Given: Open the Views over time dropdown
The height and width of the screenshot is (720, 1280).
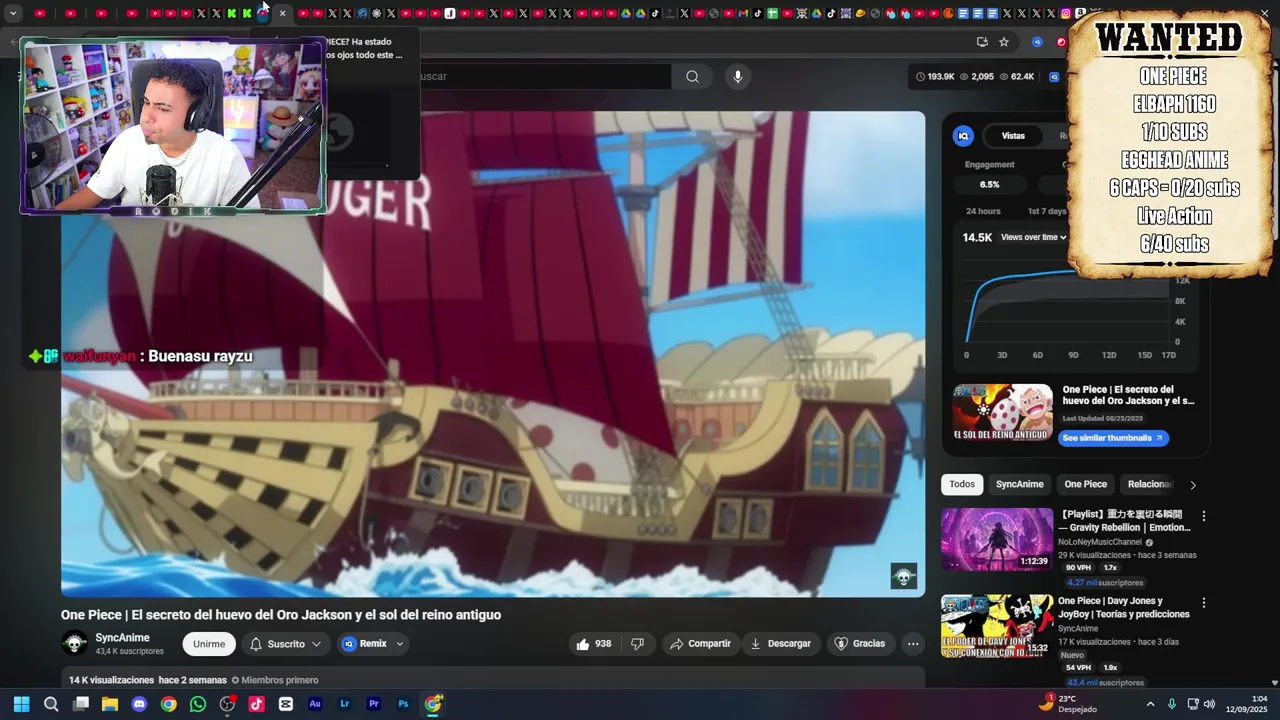Looking at the screenshot, I should click(x=1034, y=237).
